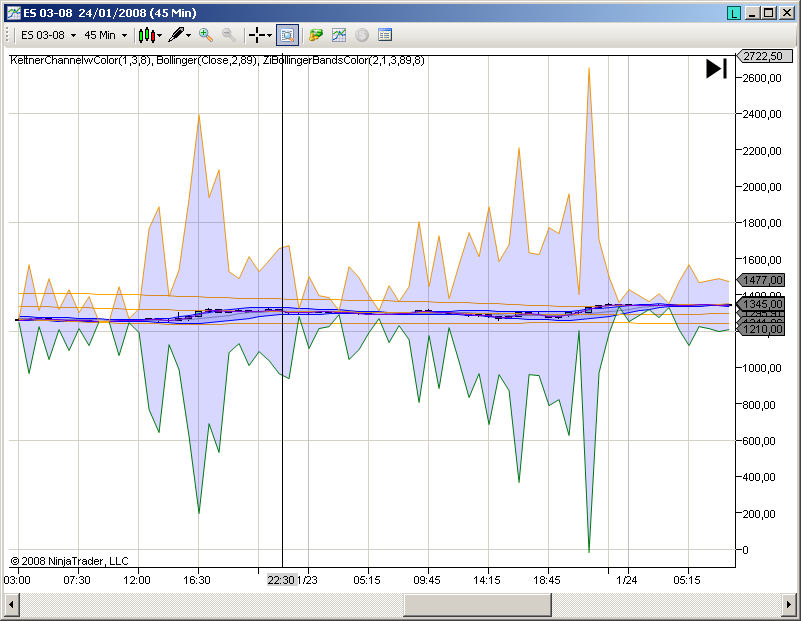Click the zoom in magnifier icon
801x621 pixels.
point(206,35)
